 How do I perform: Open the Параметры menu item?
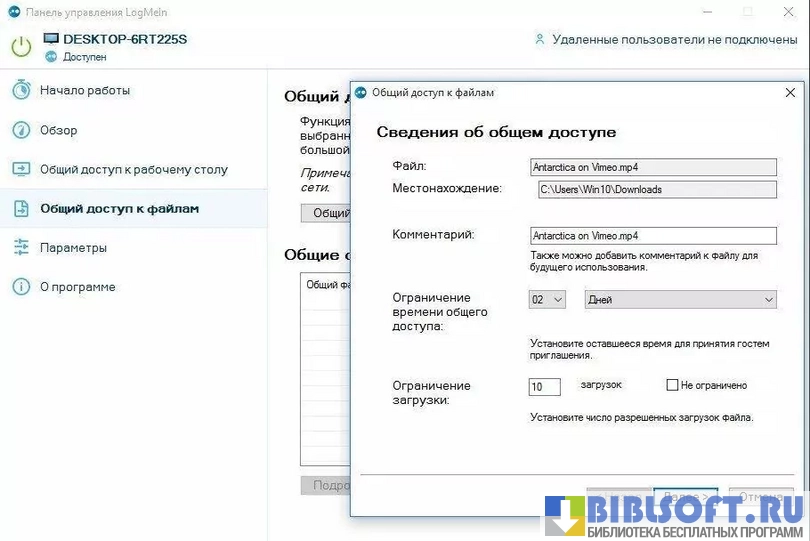[x=73, y=247]
